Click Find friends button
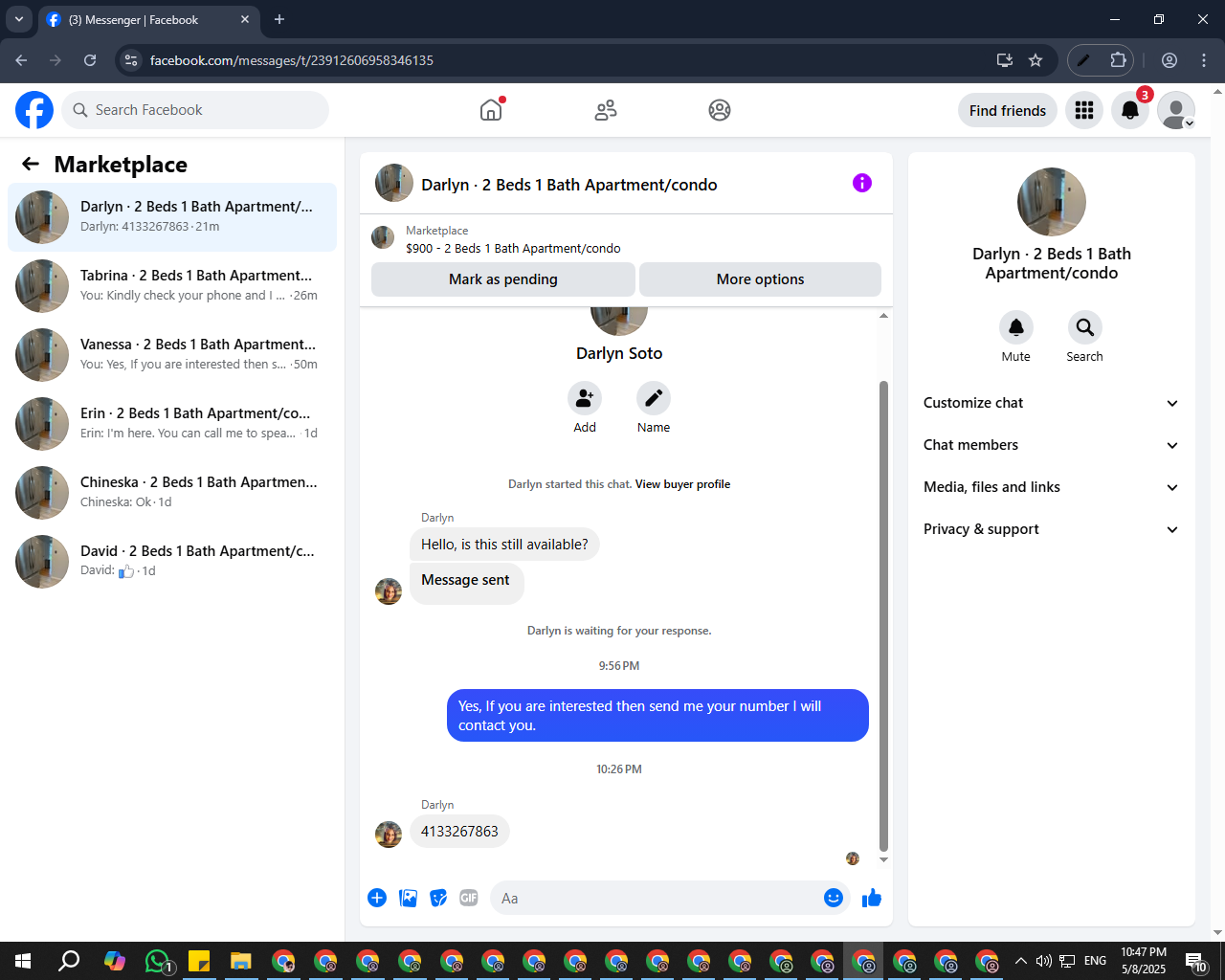The height and width of the screenshot is (980, 1225). click(1008, 110)
